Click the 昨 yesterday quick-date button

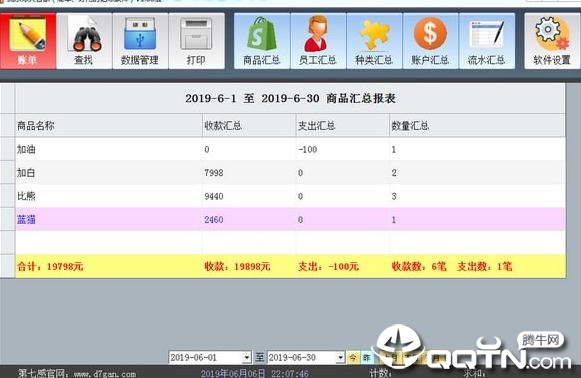(x=367, y=358)
